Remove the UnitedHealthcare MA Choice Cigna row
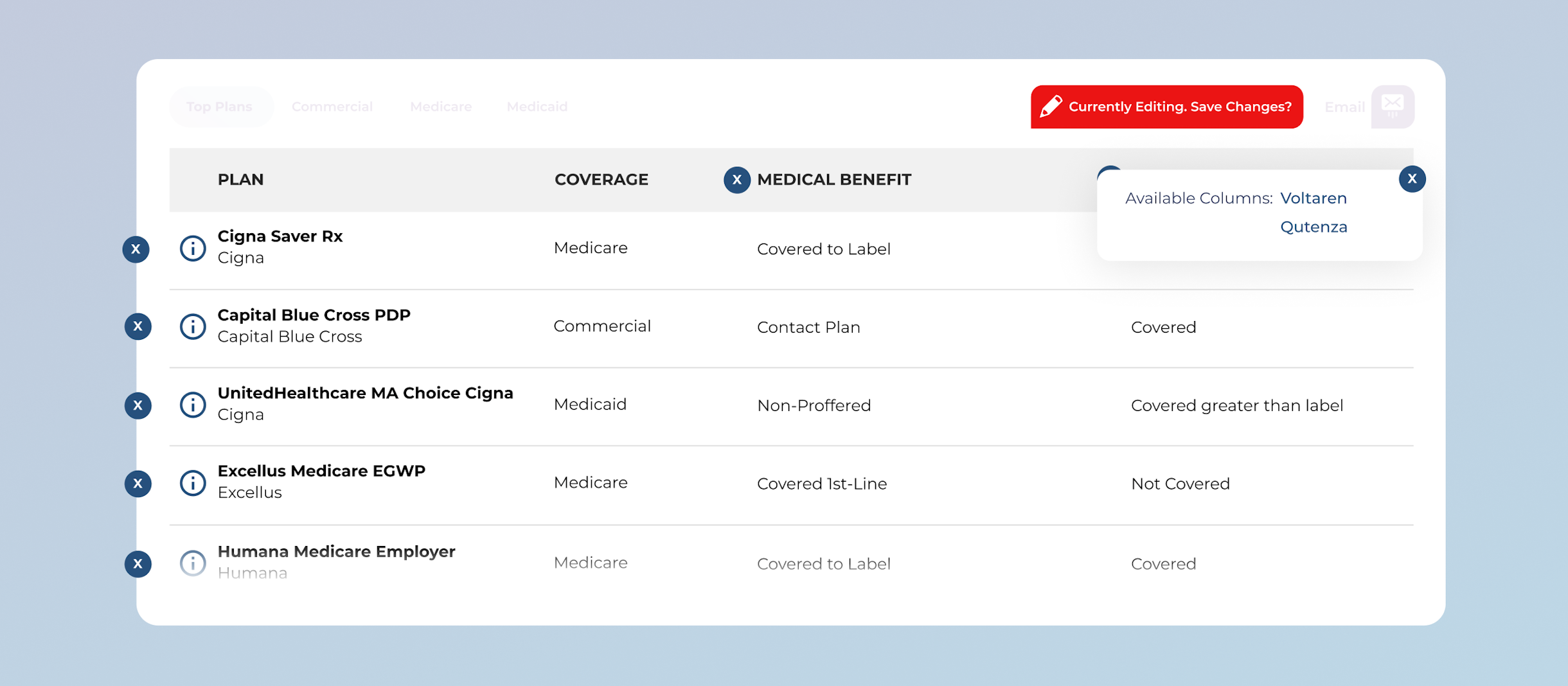Viewport: 1568px width, 686px height. [x=138, y=405]
